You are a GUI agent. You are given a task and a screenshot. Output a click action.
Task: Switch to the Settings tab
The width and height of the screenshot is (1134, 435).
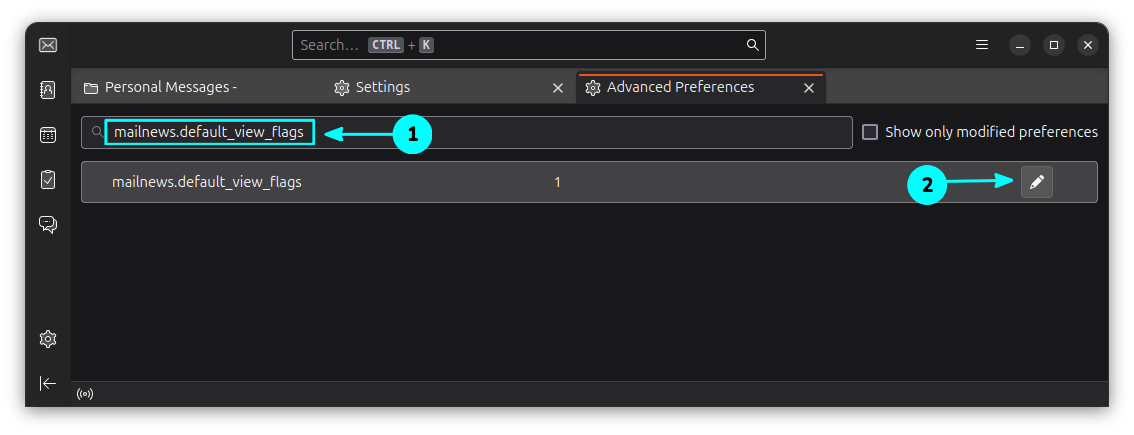pos(383,88)
